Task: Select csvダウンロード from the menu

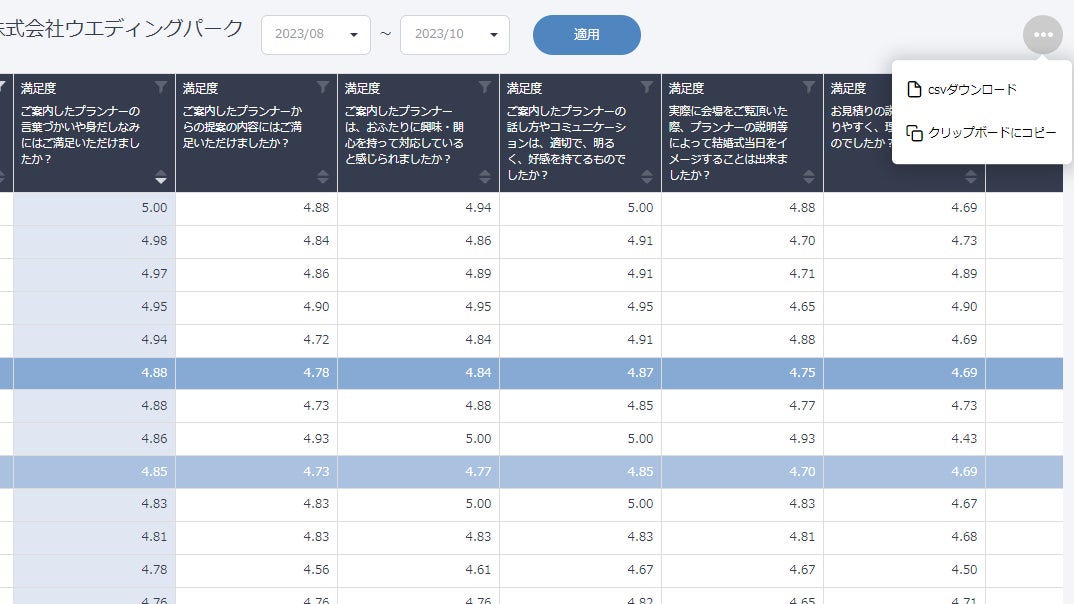Action: tap(971, 90)
